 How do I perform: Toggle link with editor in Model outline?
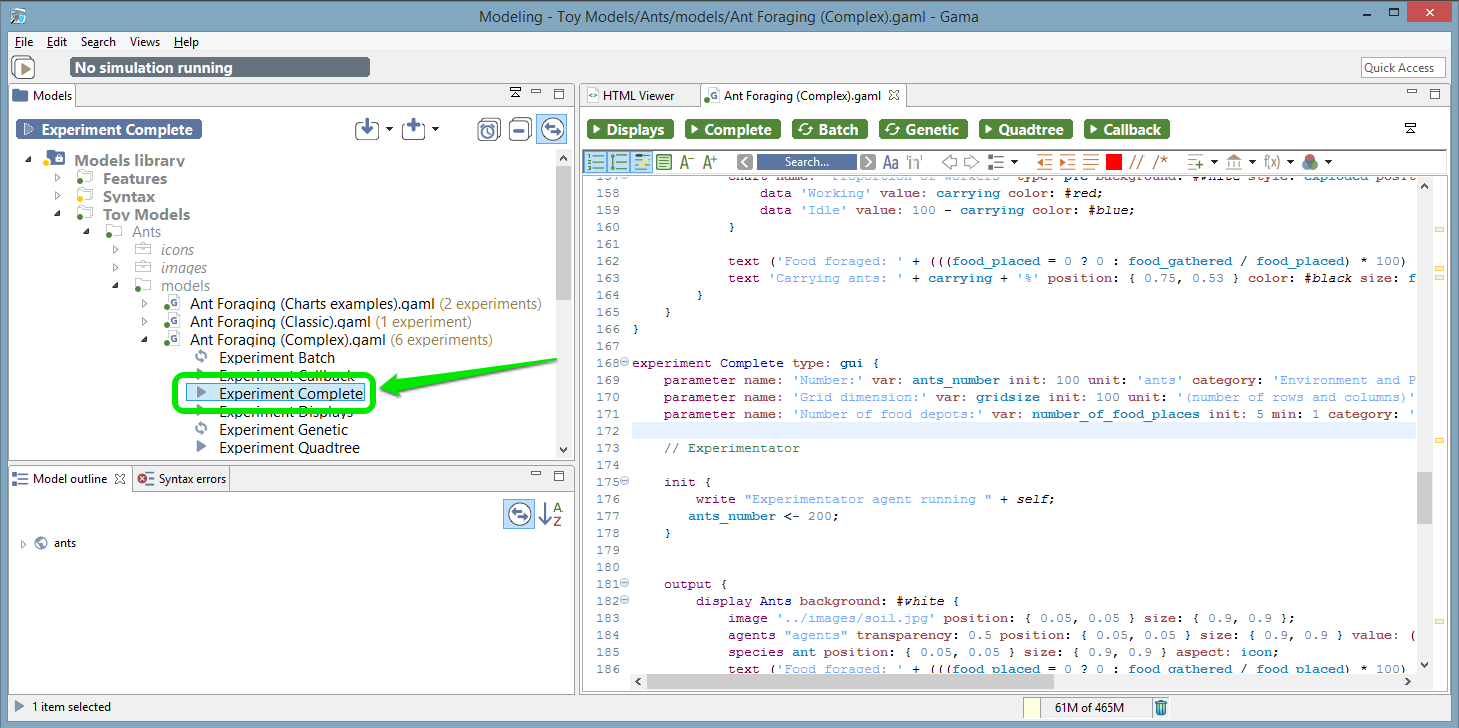[518, 515]
